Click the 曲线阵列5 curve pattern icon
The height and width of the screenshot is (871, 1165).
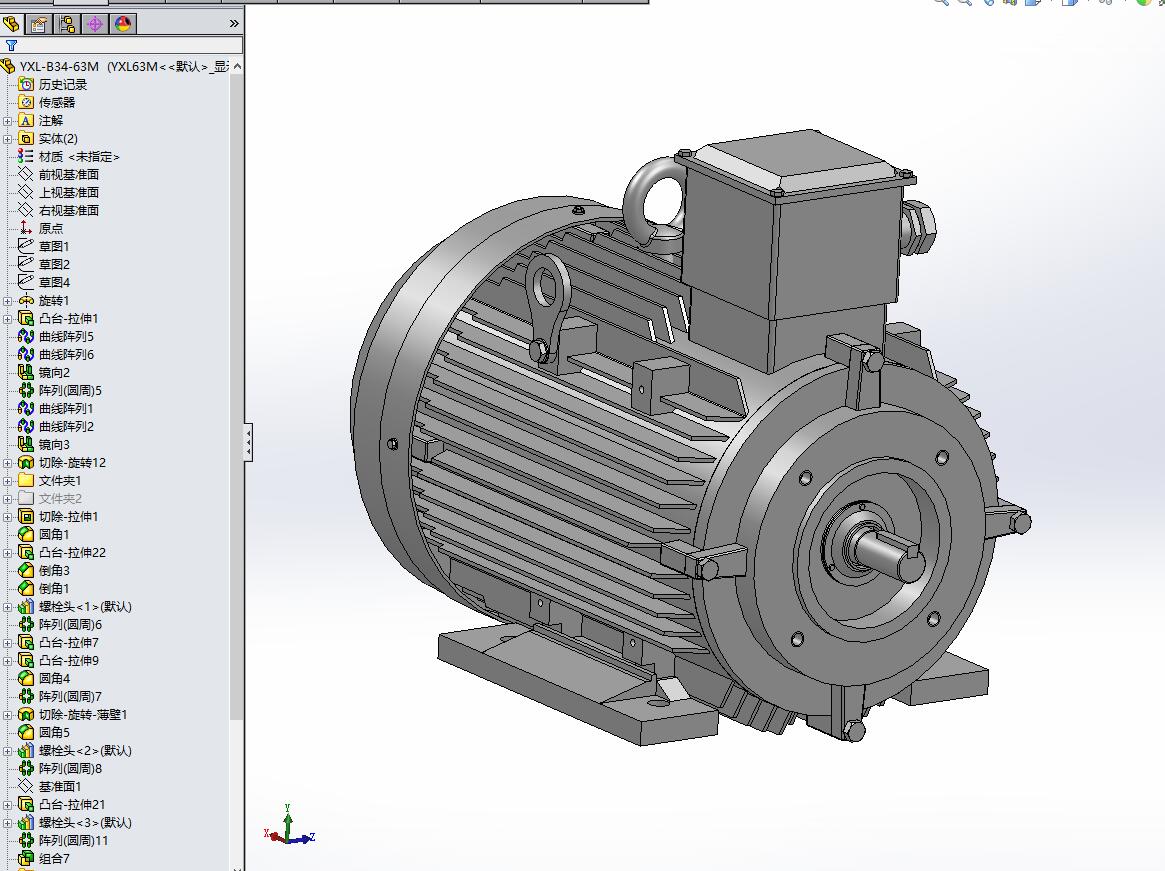pyautogui.click(x=26, y=336)
